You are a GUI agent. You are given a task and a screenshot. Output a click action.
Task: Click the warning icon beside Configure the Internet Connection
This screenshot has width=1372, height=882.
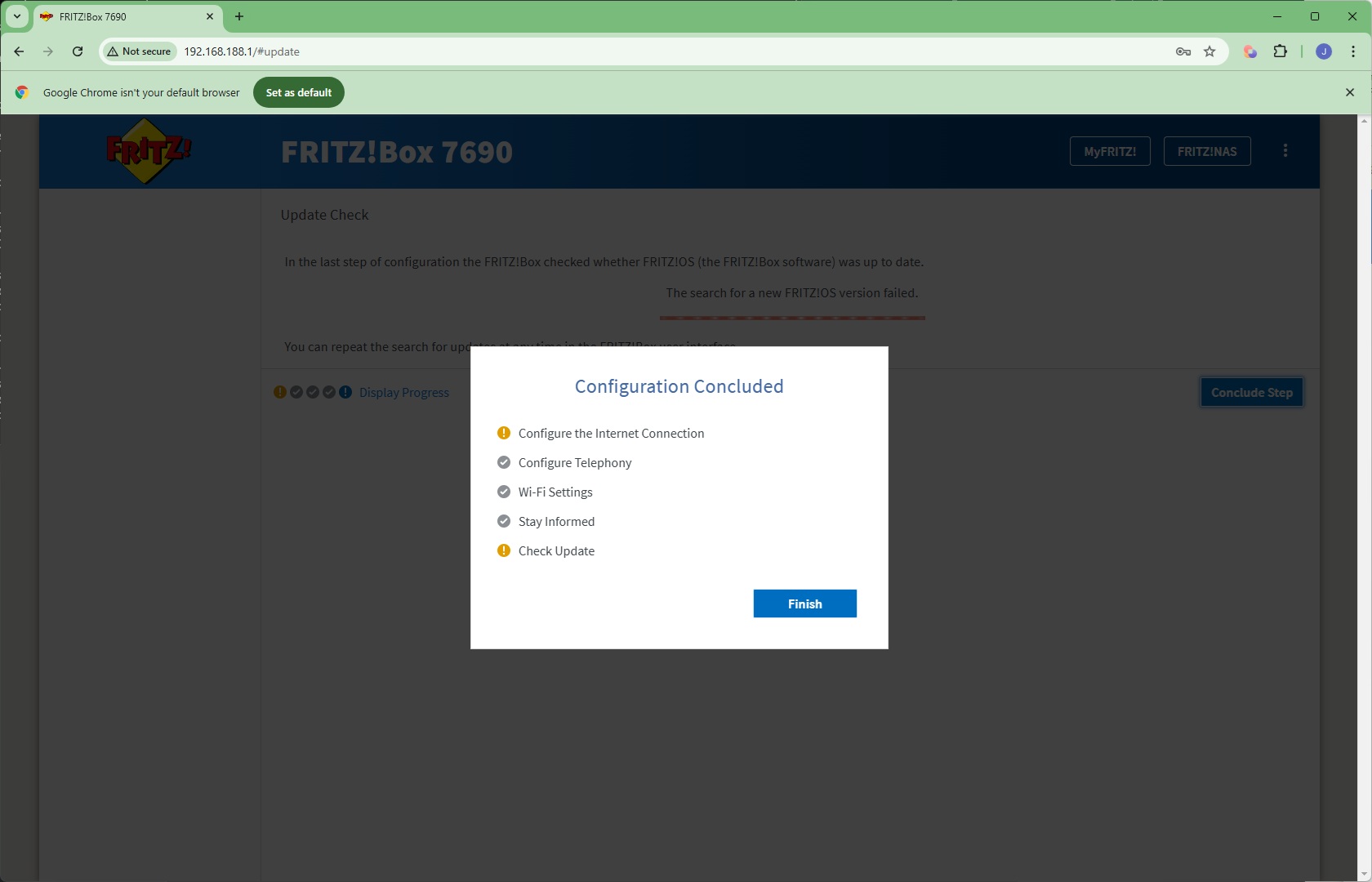pyautogui.click(x=504, y=433)
